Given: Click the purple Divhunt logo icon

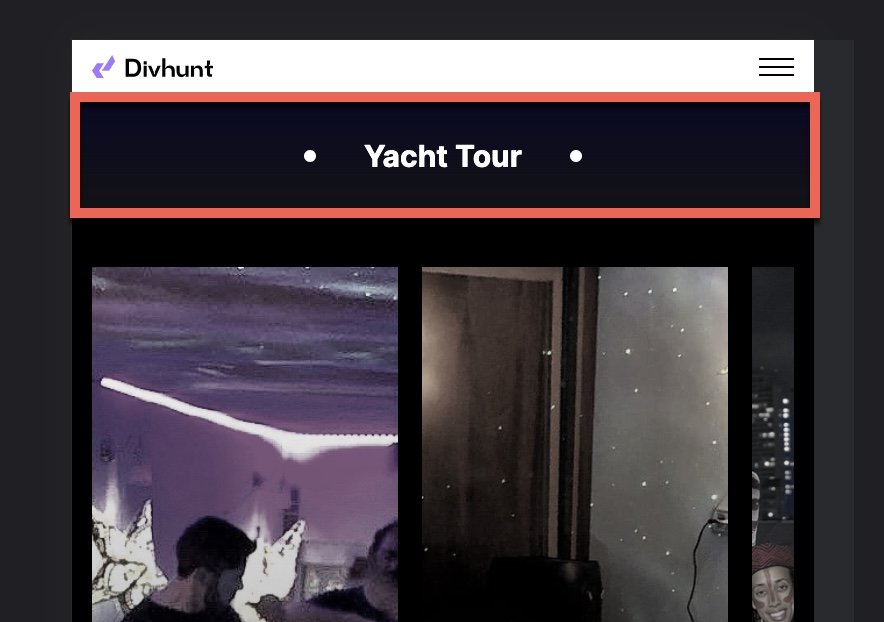Looking at the screenshot, I should (104, 67).
